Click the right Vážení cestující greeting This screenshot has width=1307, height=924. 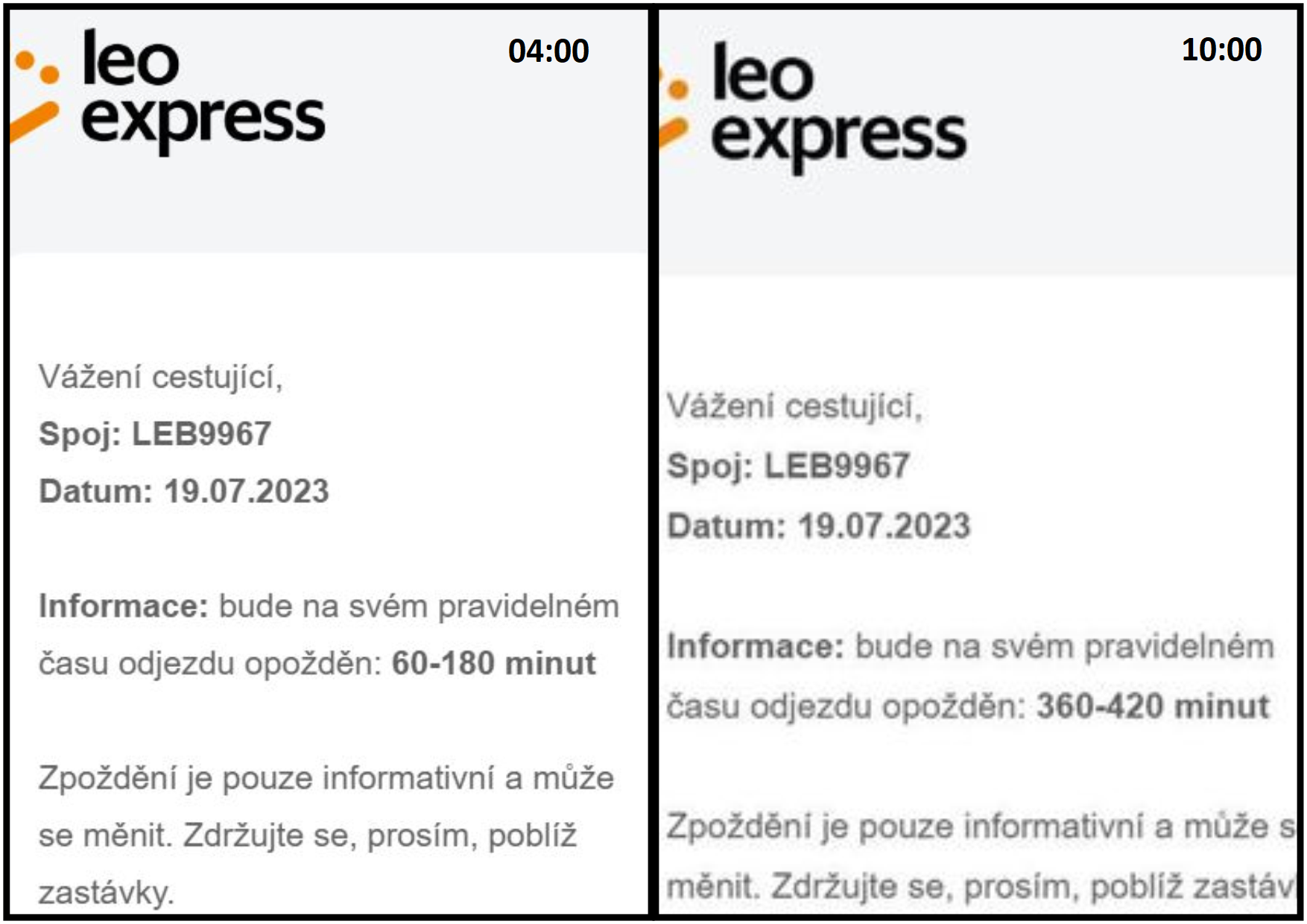click(x=794, y=407)
